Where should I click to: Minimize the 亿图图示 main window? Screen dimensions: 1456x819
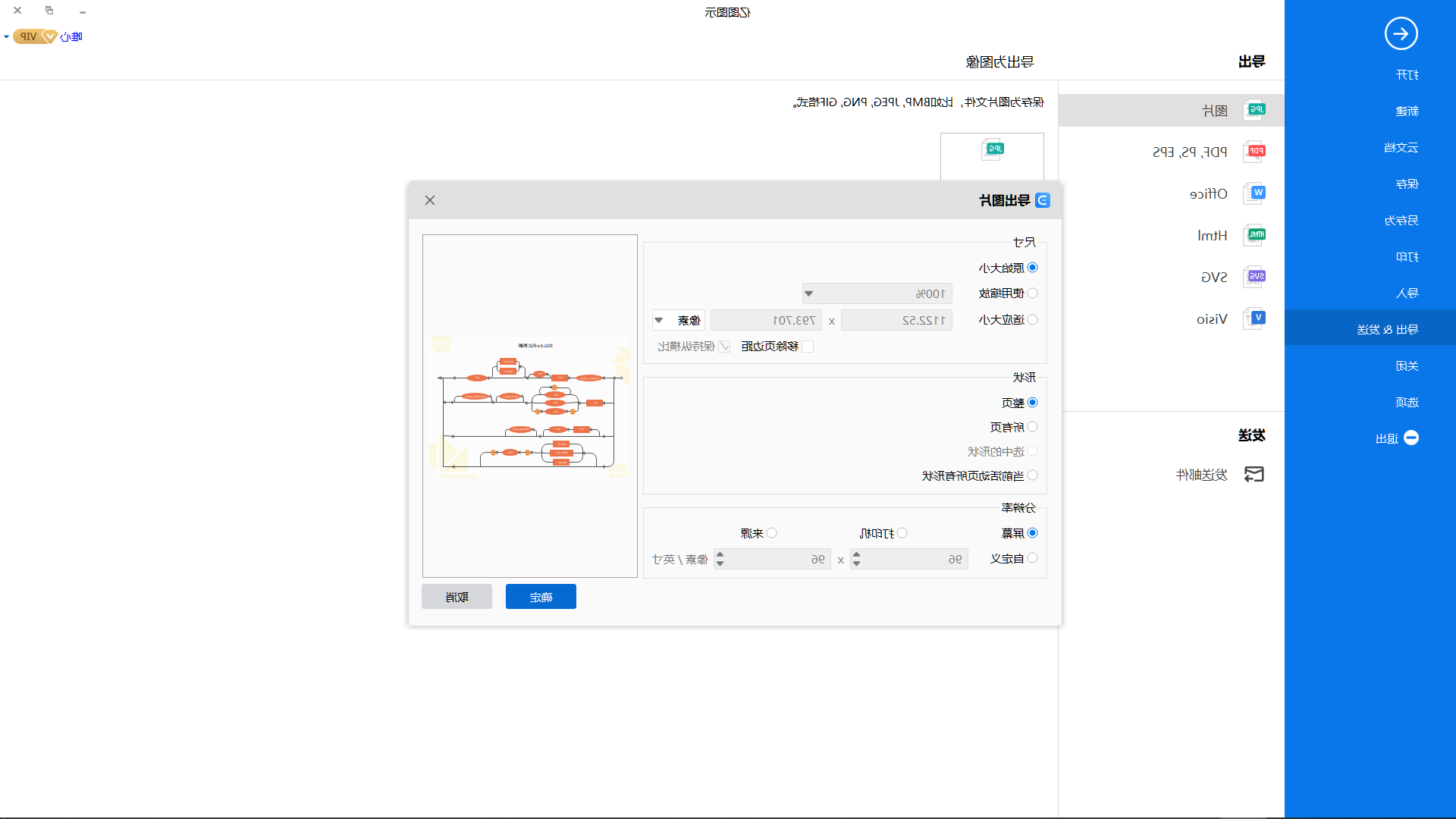click(83, 11)
